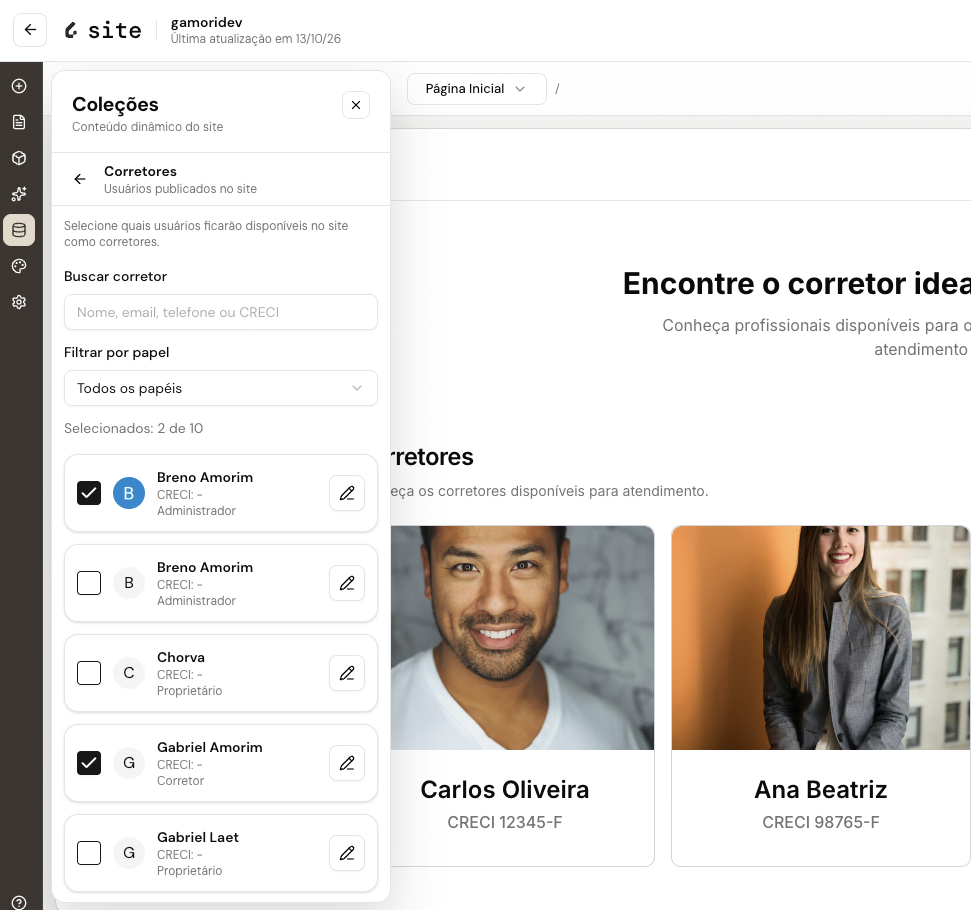Click the gamoridev project name
Image resolution: width=971 pixels, height=910 pixels.
206,22
